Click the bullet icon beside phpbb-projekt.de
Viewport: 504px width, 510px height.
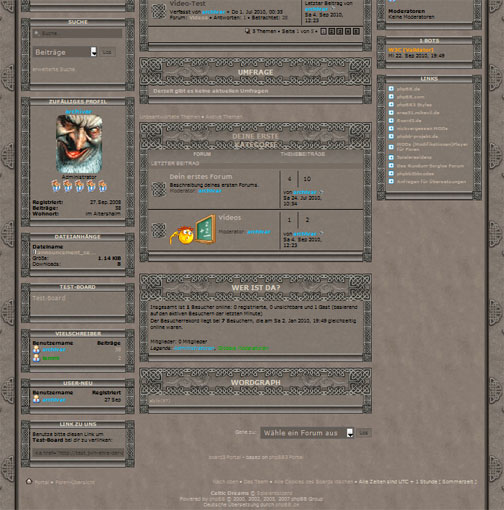(391, 136)
